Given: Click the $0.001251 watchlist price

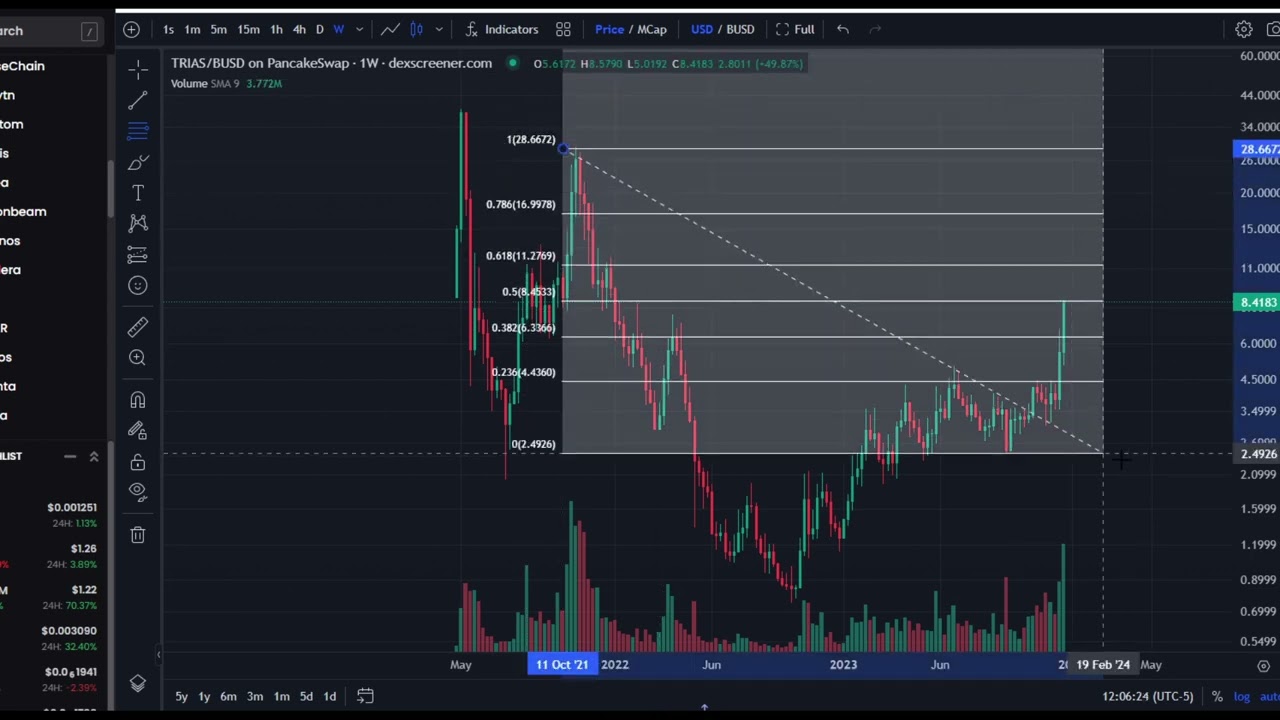Looking at the screenshot, I should coord(72,508).
